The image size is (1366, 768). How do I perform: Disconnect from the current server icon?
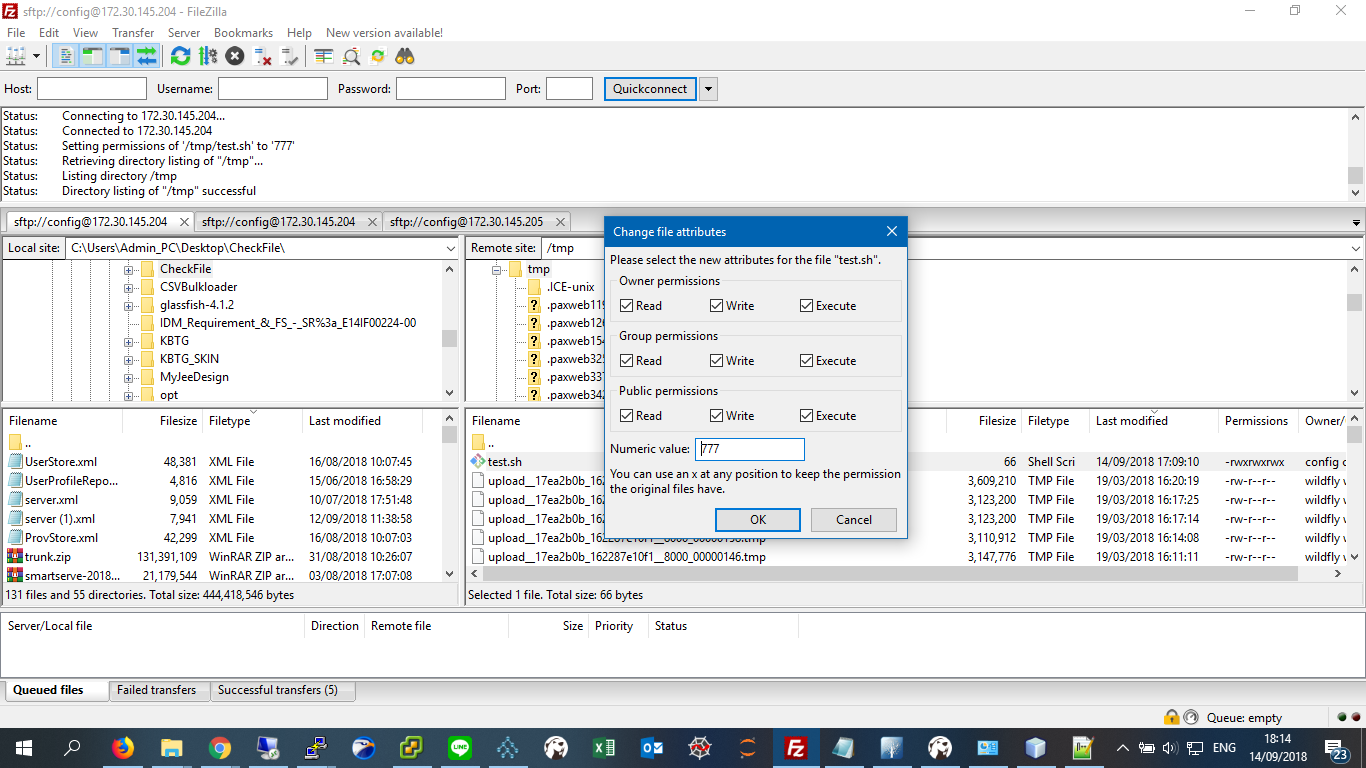pyautogui.click(x=262, y=57)
